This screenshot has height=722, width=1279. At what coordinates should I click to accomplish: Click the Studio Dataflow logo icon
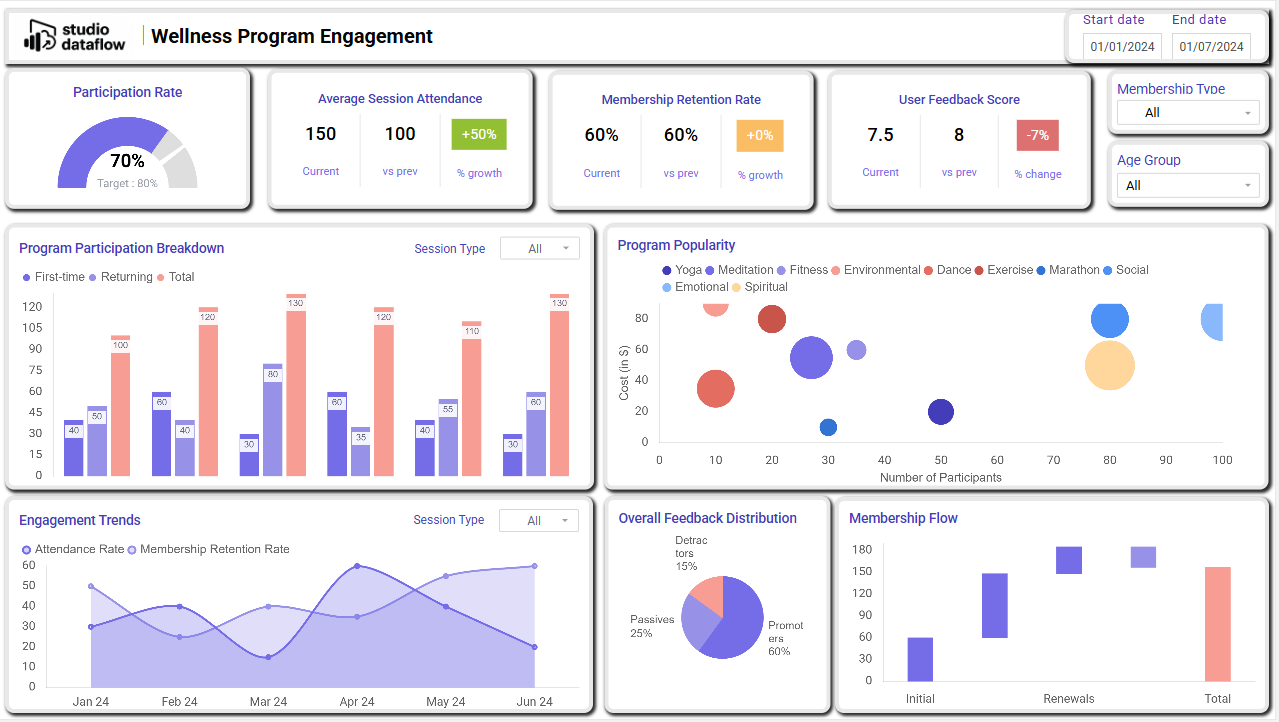pyautogui.click(x=40, y=36)
